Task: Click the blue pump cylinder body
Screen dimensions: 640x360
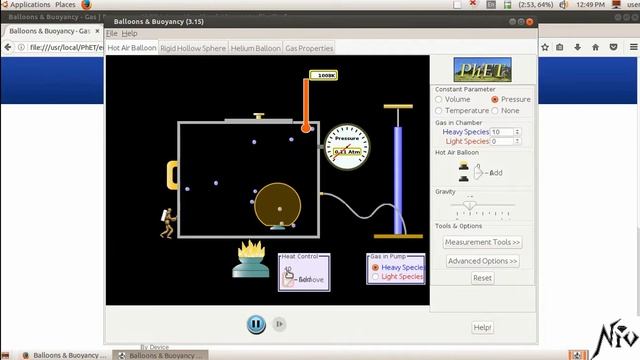Action: pos(398,181)
